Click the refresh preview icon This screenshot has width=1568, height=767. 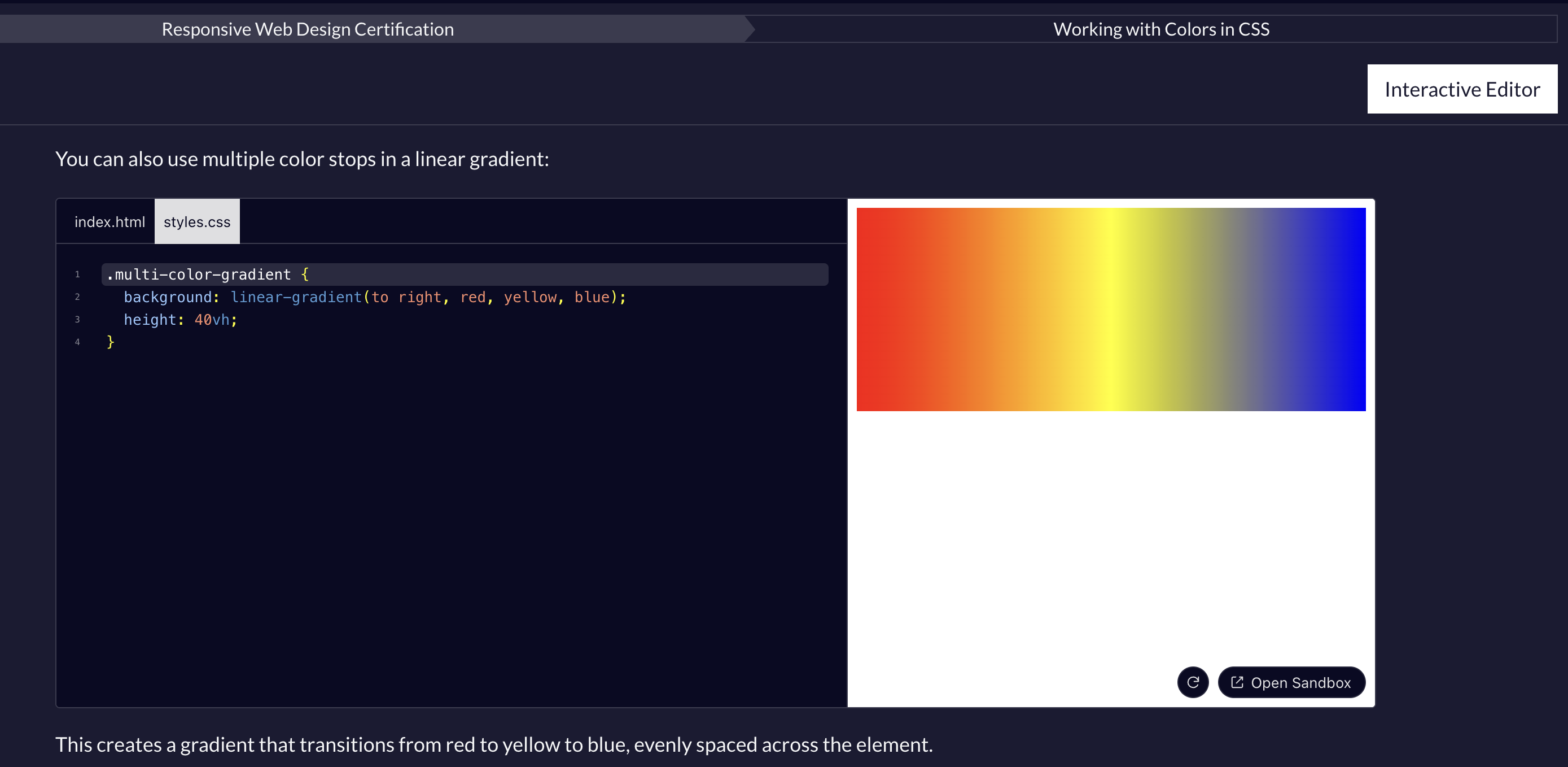pos(1193,682)
